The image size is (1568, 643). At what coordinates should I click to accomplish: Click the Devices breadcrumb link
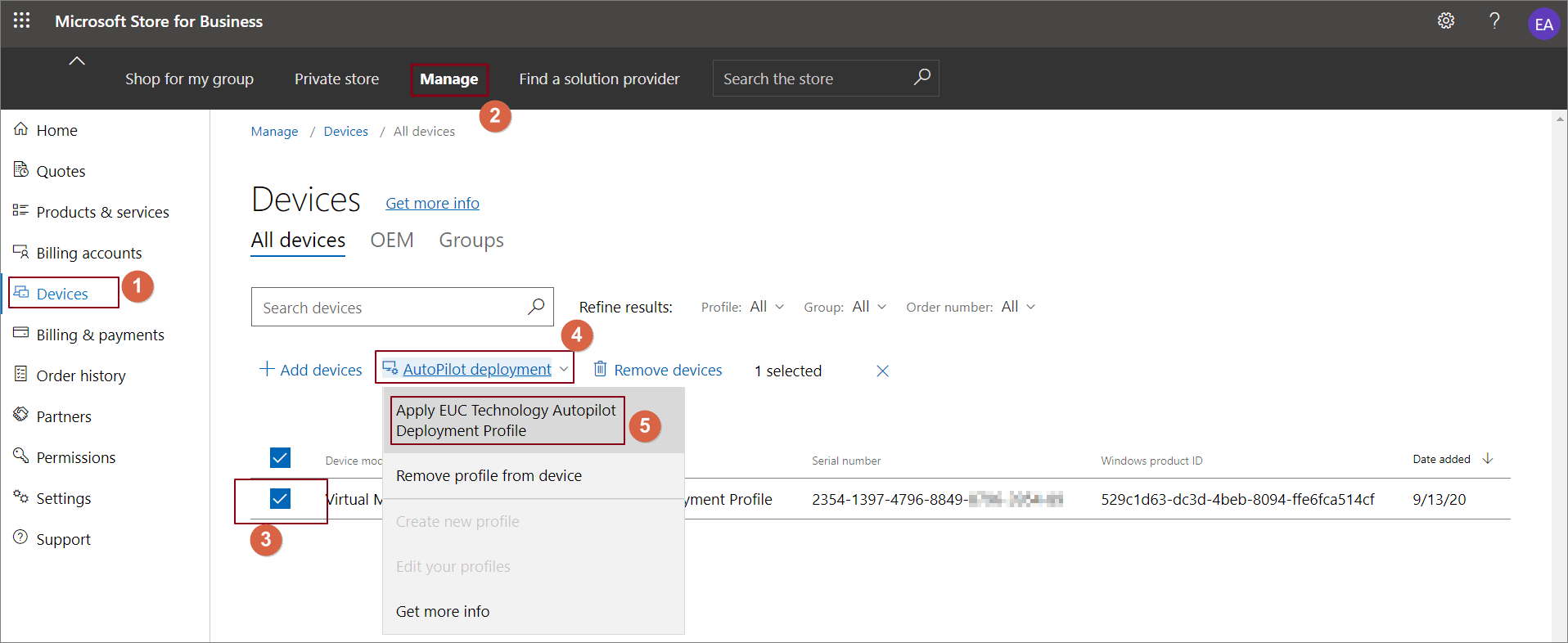click(345, 132)
